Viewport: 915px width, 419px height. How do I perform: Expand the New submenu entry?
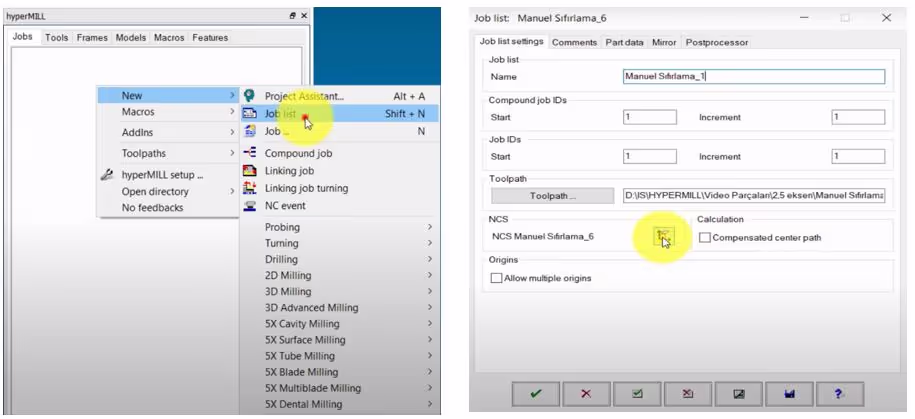pyautogui.click(x=168, y=96)
